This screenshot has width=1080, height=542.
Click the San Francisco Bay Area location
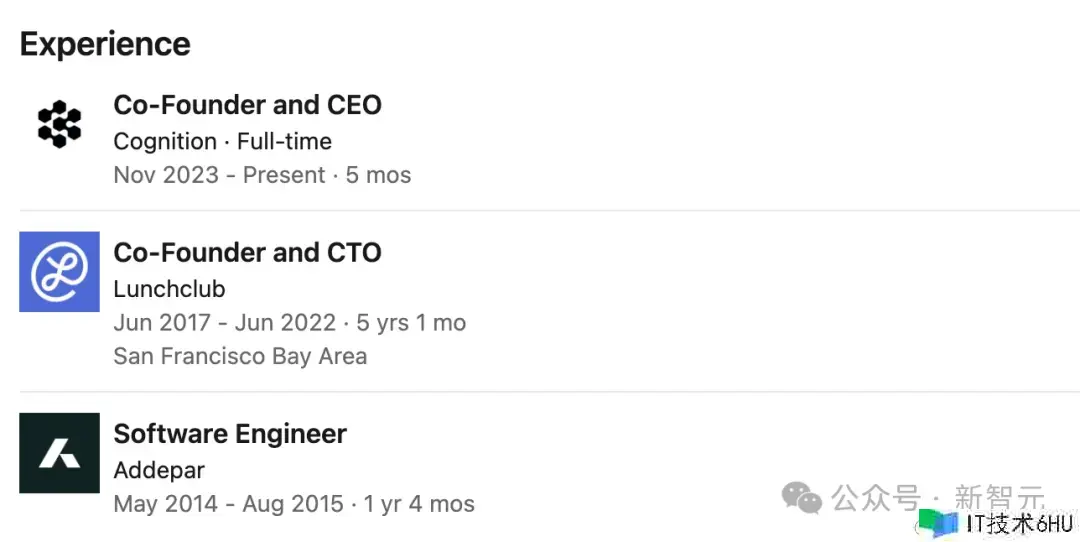click(x=240, y=356)
